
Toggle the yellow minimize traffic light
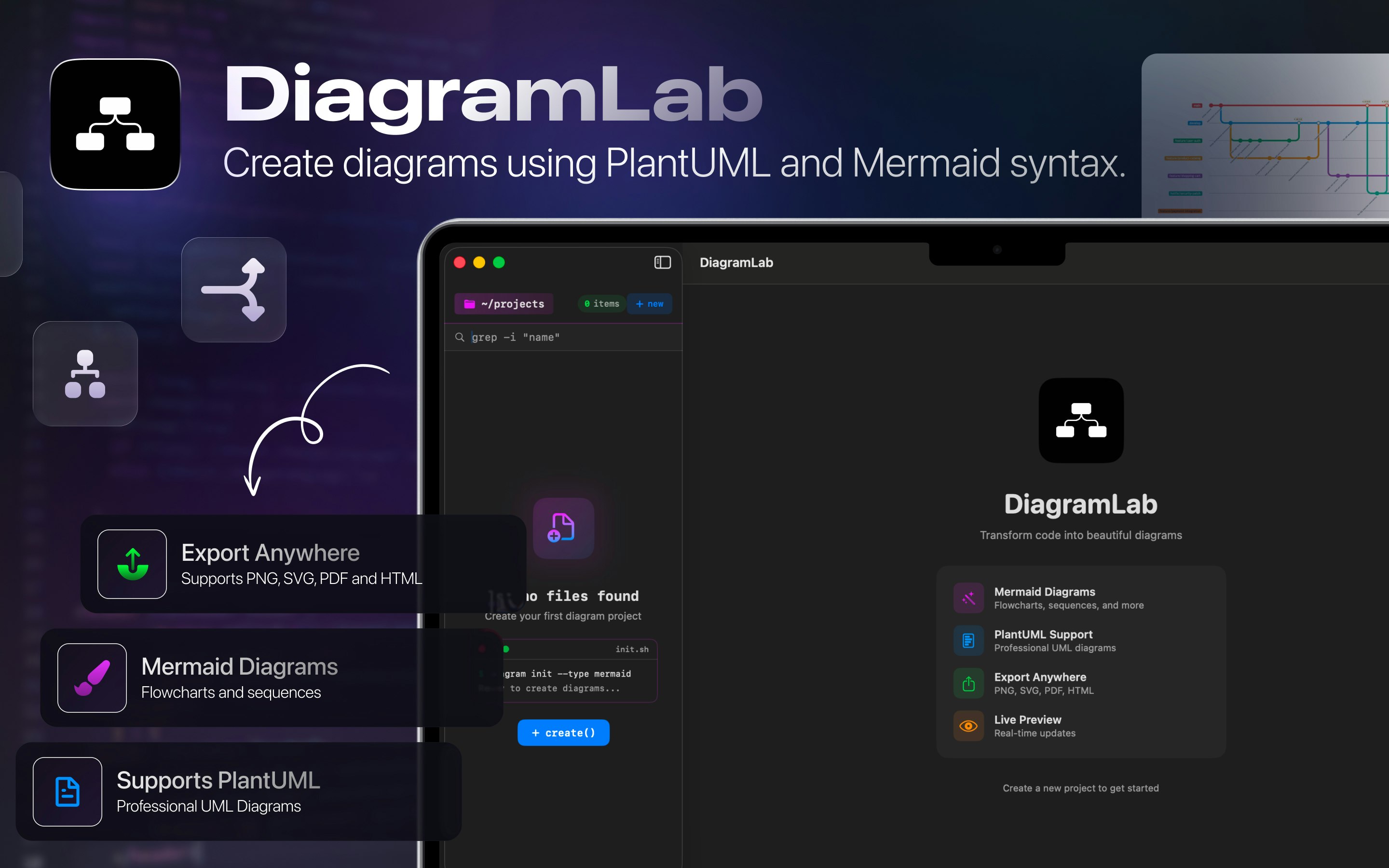click(479, 262)
